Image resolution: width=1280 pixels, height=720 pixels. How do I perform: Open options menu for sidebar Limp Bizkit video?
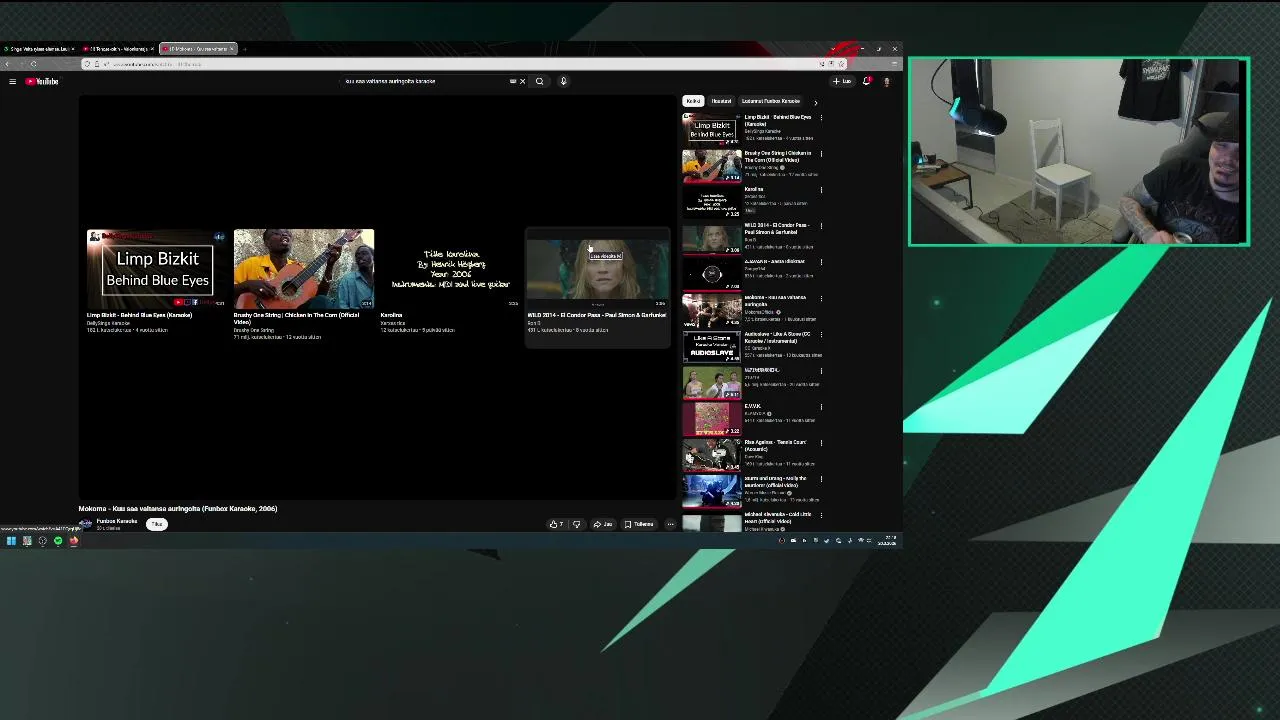821,118
